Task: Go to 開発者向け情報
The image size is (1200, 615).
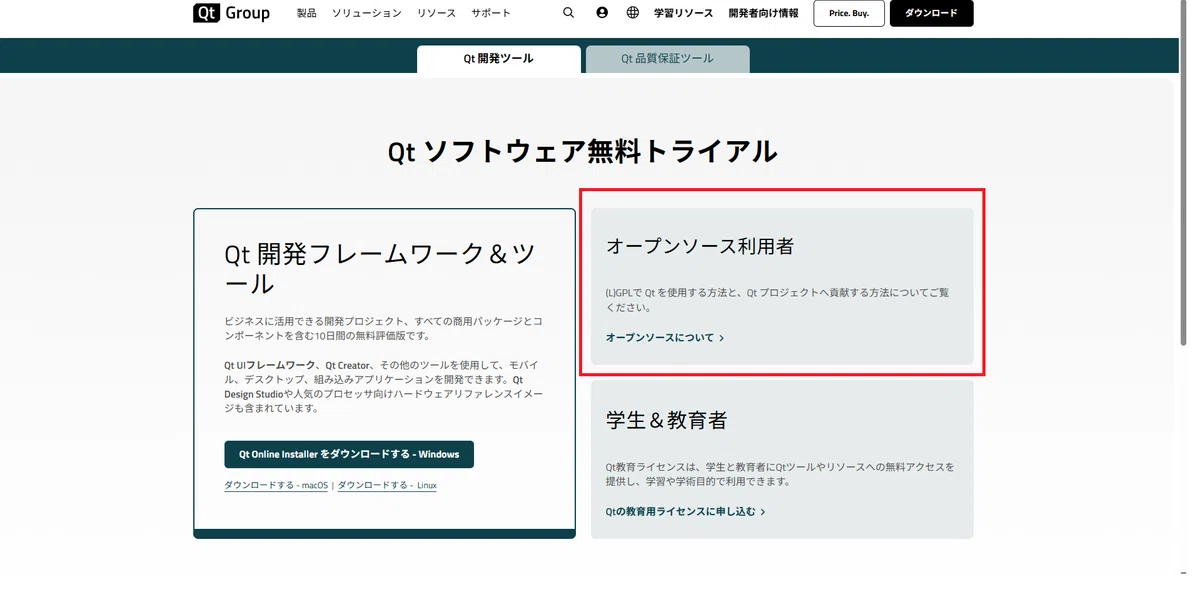Action: coord(764,13)
